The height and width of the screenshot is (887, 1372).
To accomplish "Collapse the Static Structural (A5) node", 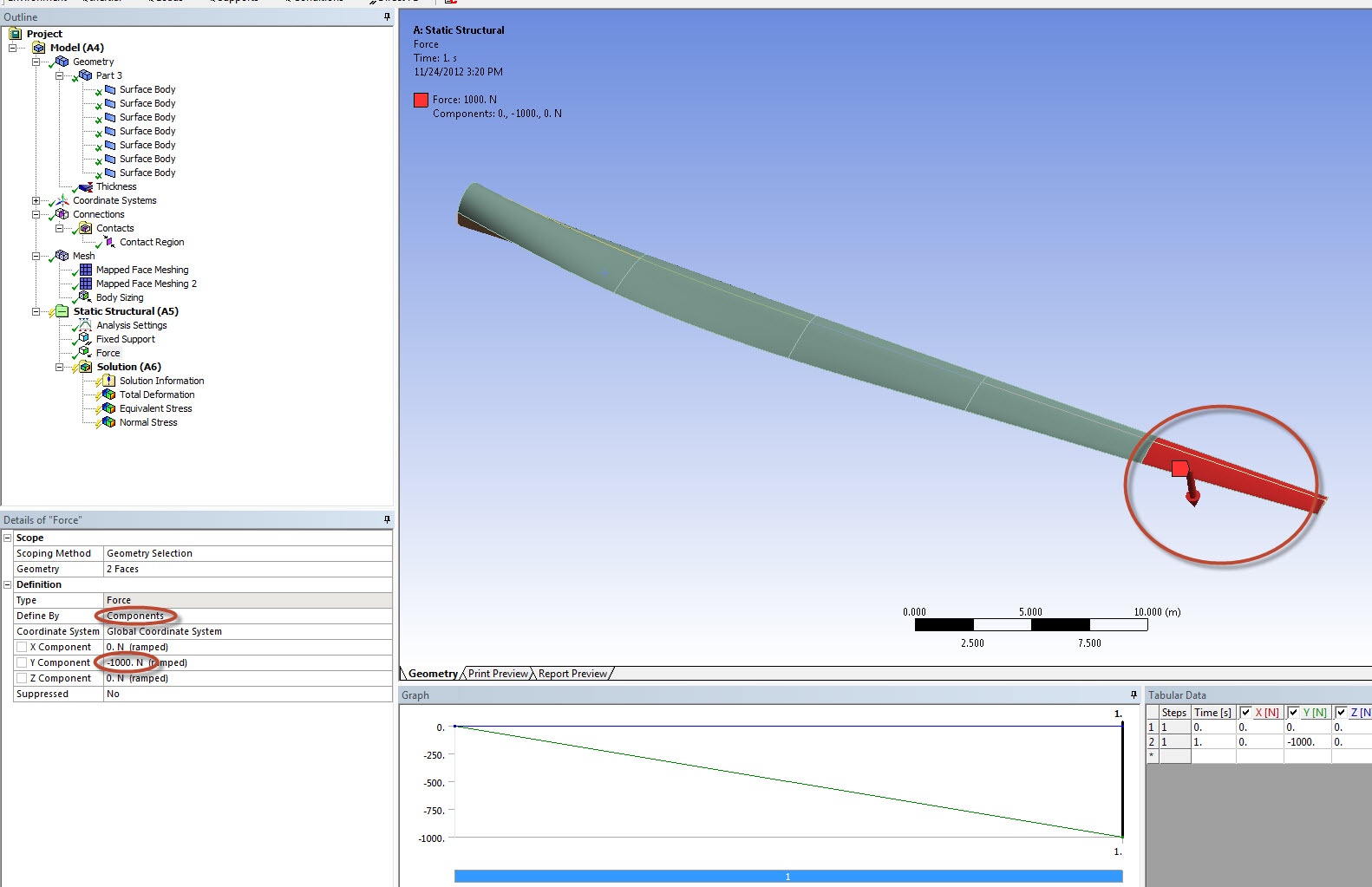I will click(36, 311).
